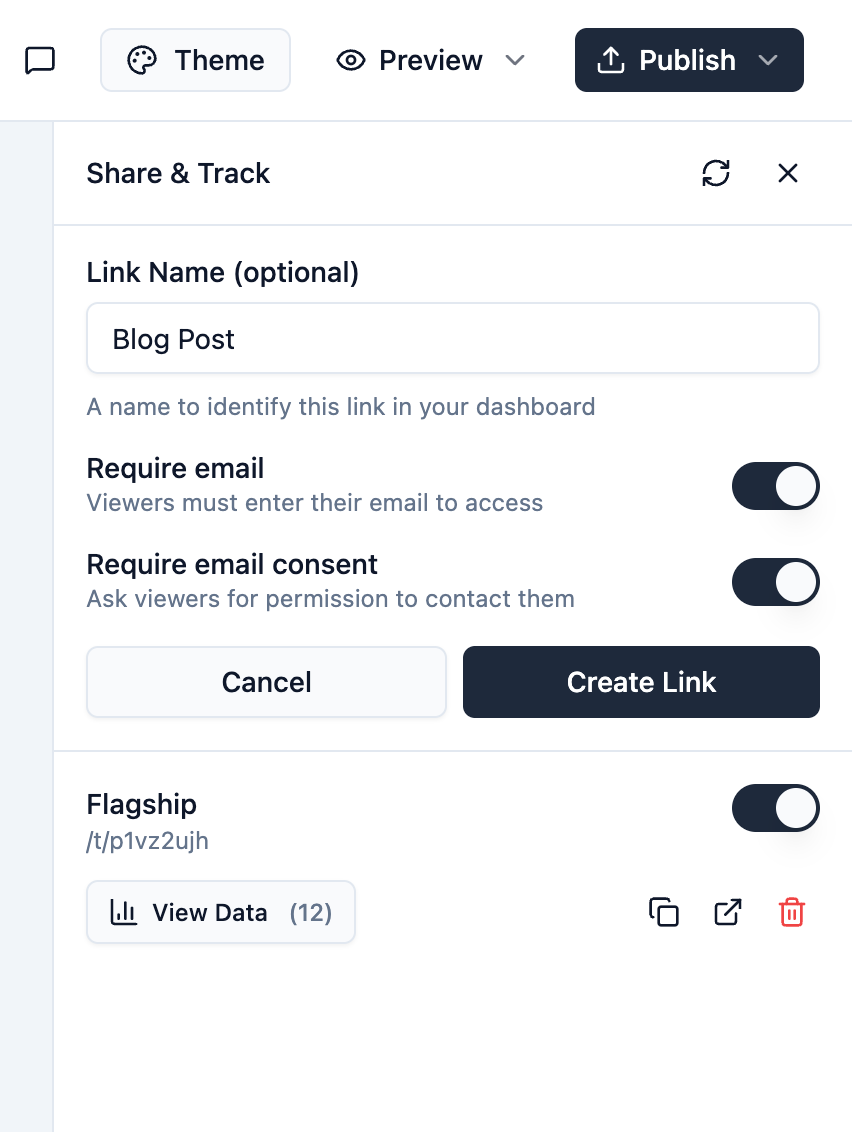Click the Publish upload icon
The image size is (852, 1132).
(611, 59)
